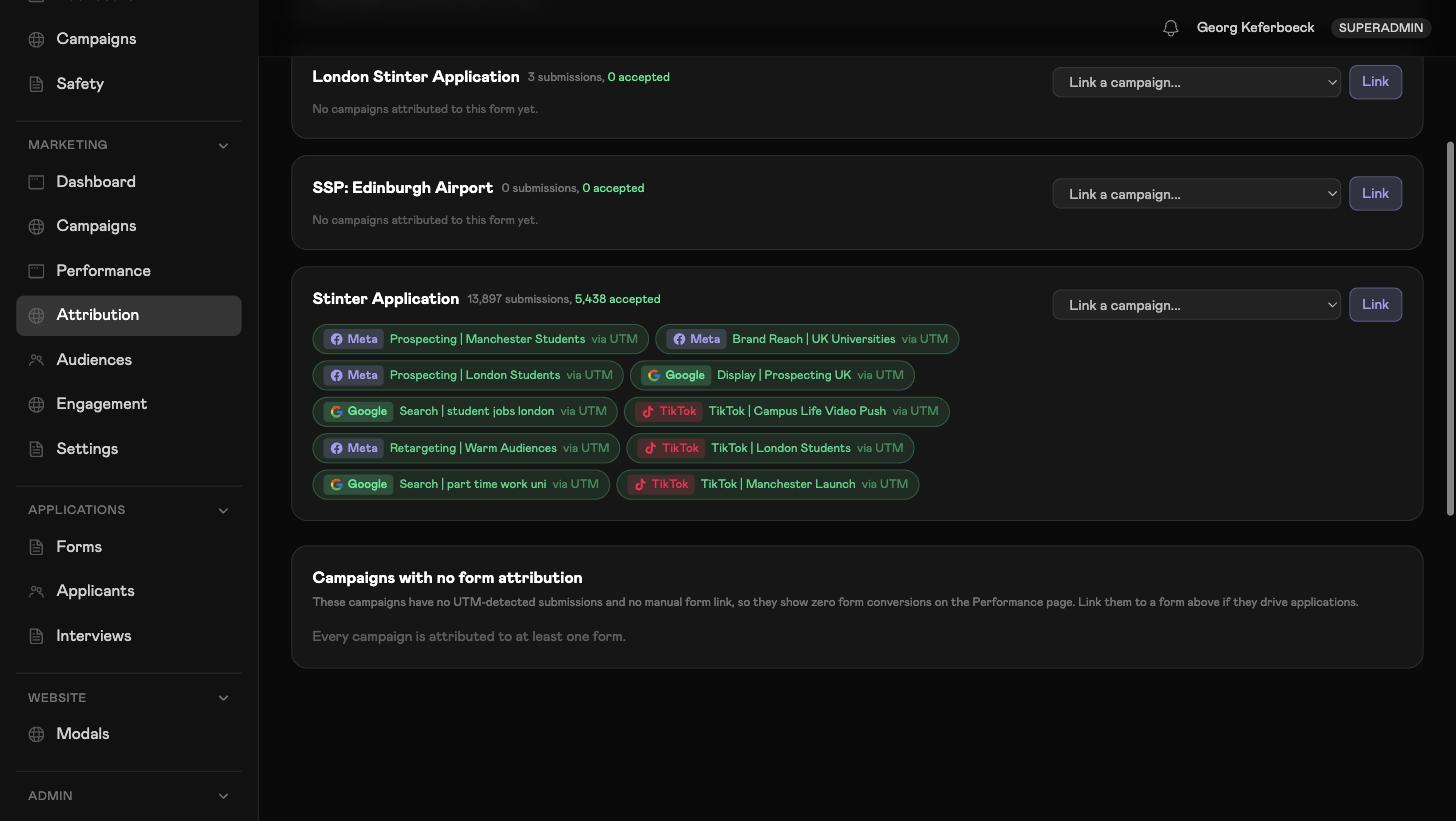Click 'SSP: Edinburgh Airport' form title

(x=403, y=188)
